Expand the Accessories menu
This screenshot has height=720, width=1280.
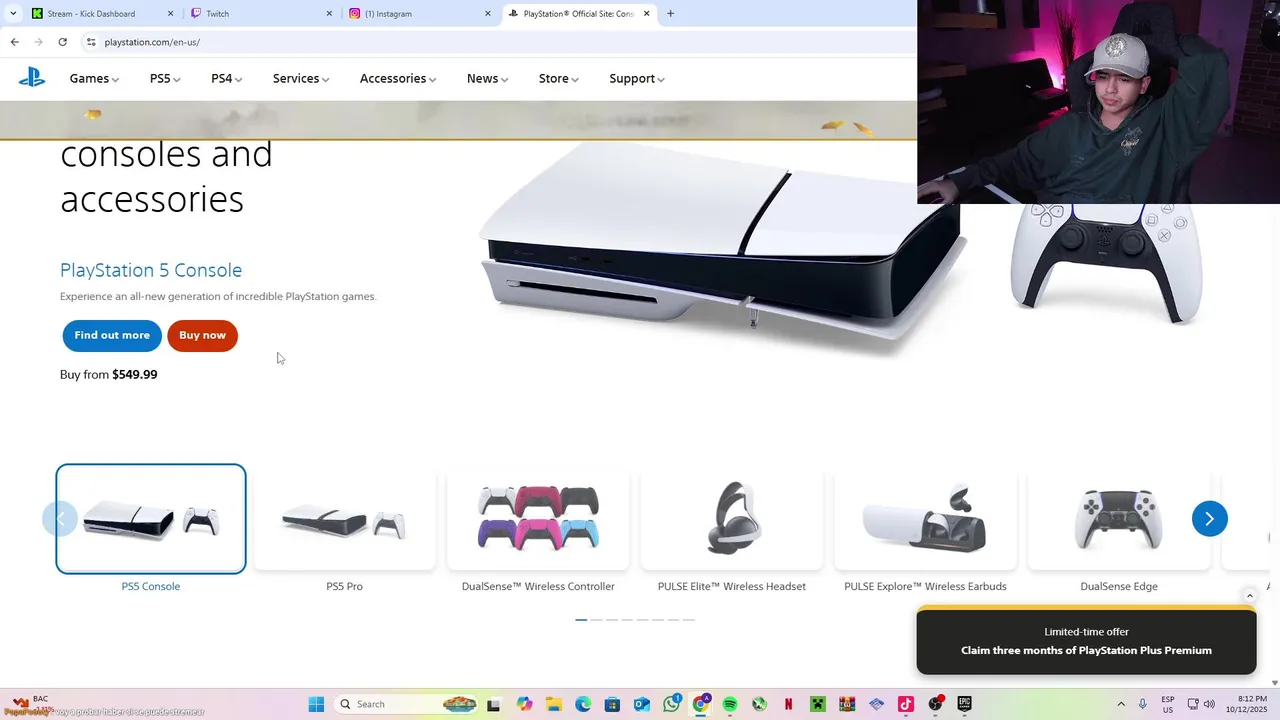398,78
